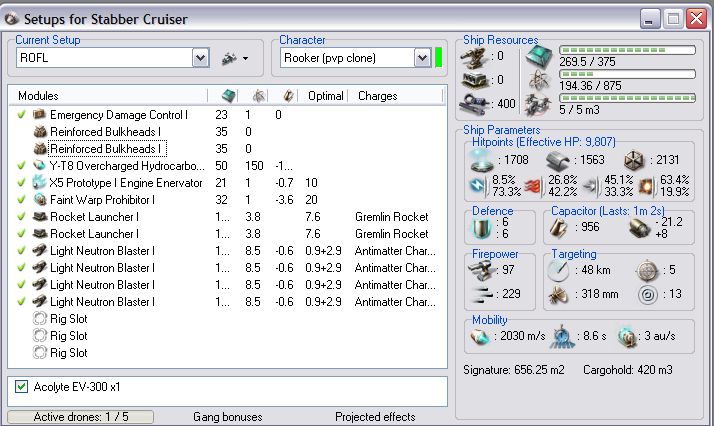Click the ship setup tools icon
Image resolution: width=714 pixels, height=426 pixels.
228,58
